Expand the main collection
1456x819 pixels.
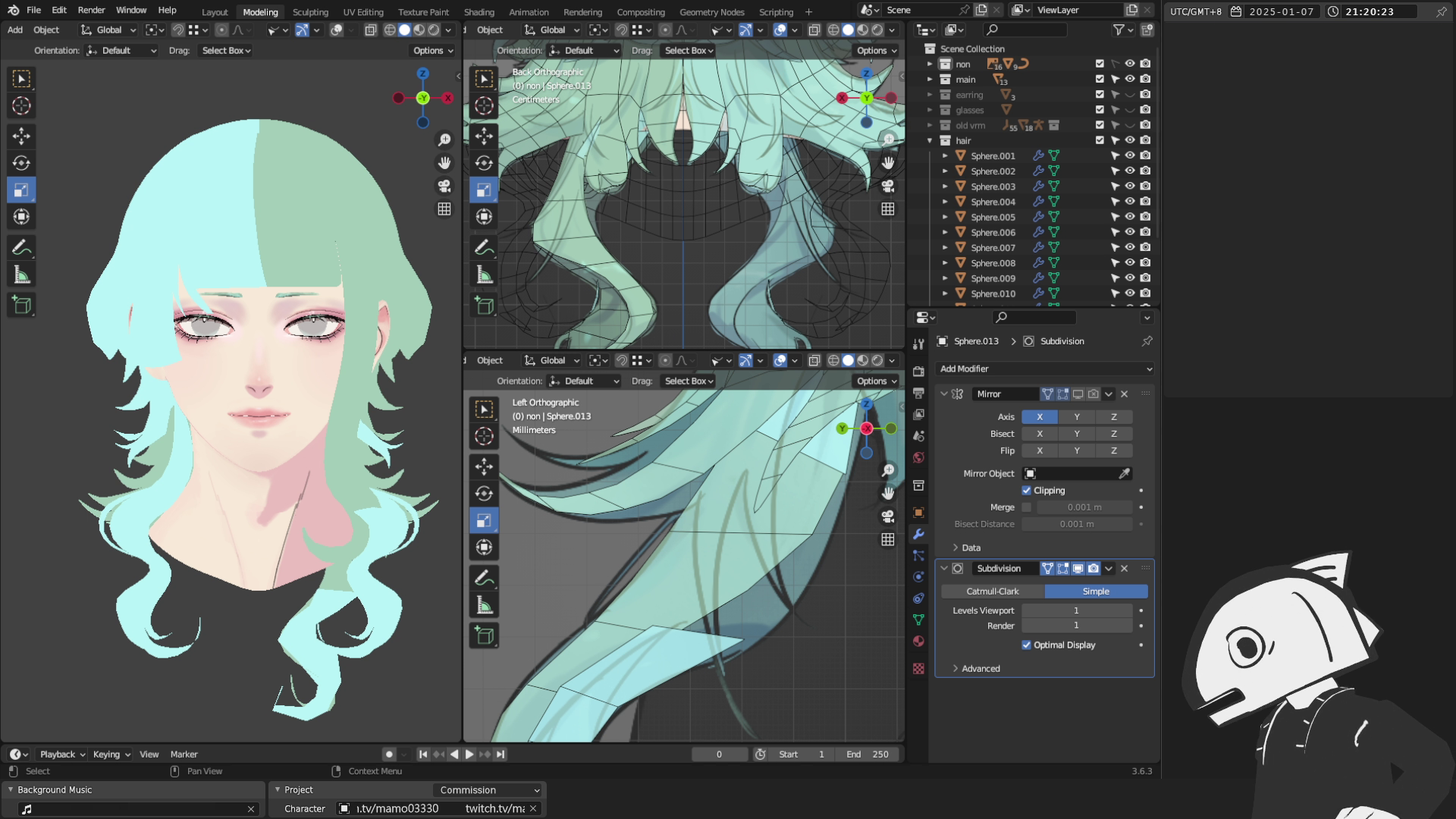tap(930, 79)
